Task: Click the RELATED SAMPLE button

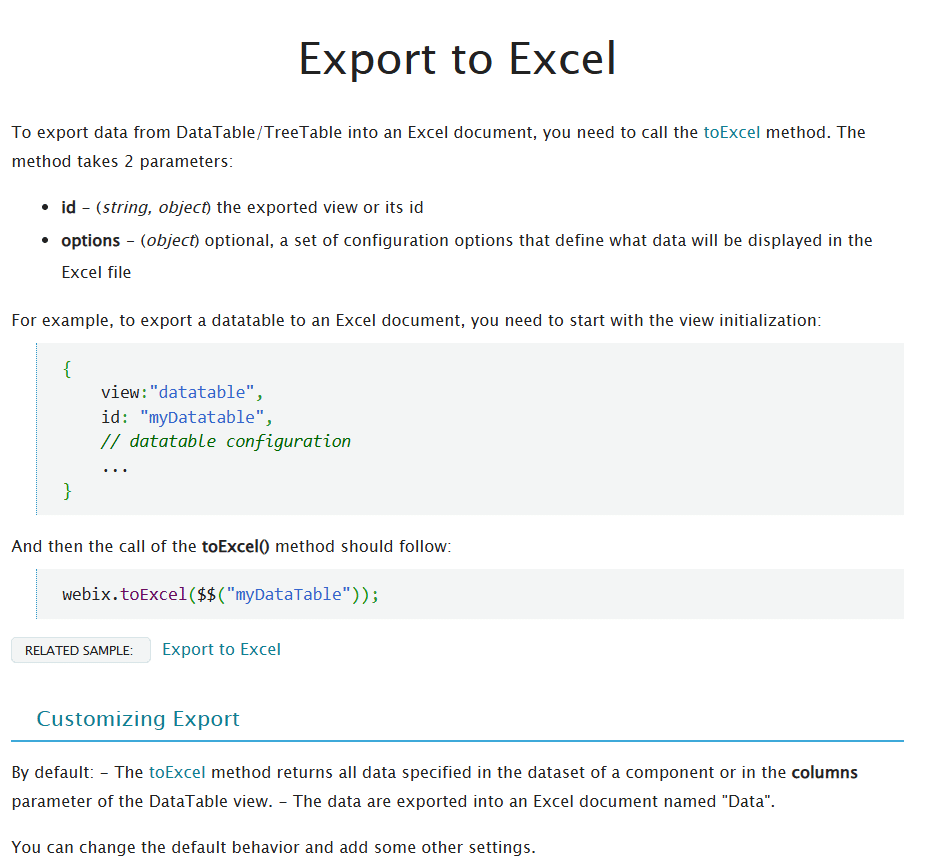Action: coord(80,649)
